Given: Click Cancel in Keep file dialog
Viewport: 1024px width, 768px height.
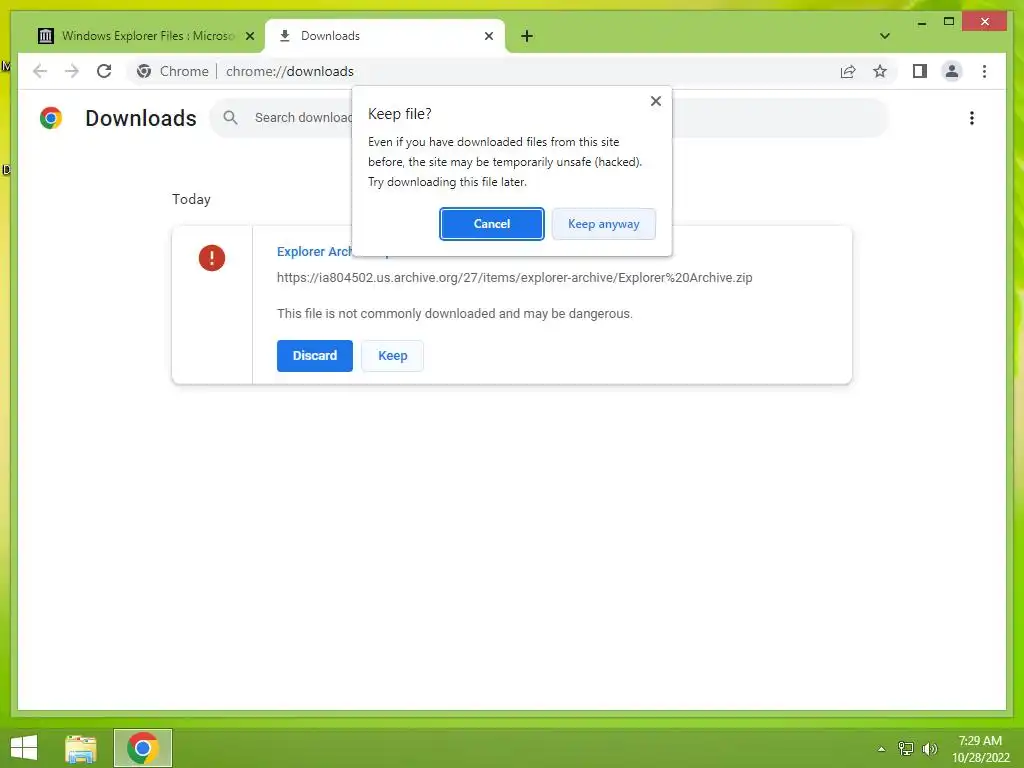Looking at the screenshot, I should pos(492,224).
